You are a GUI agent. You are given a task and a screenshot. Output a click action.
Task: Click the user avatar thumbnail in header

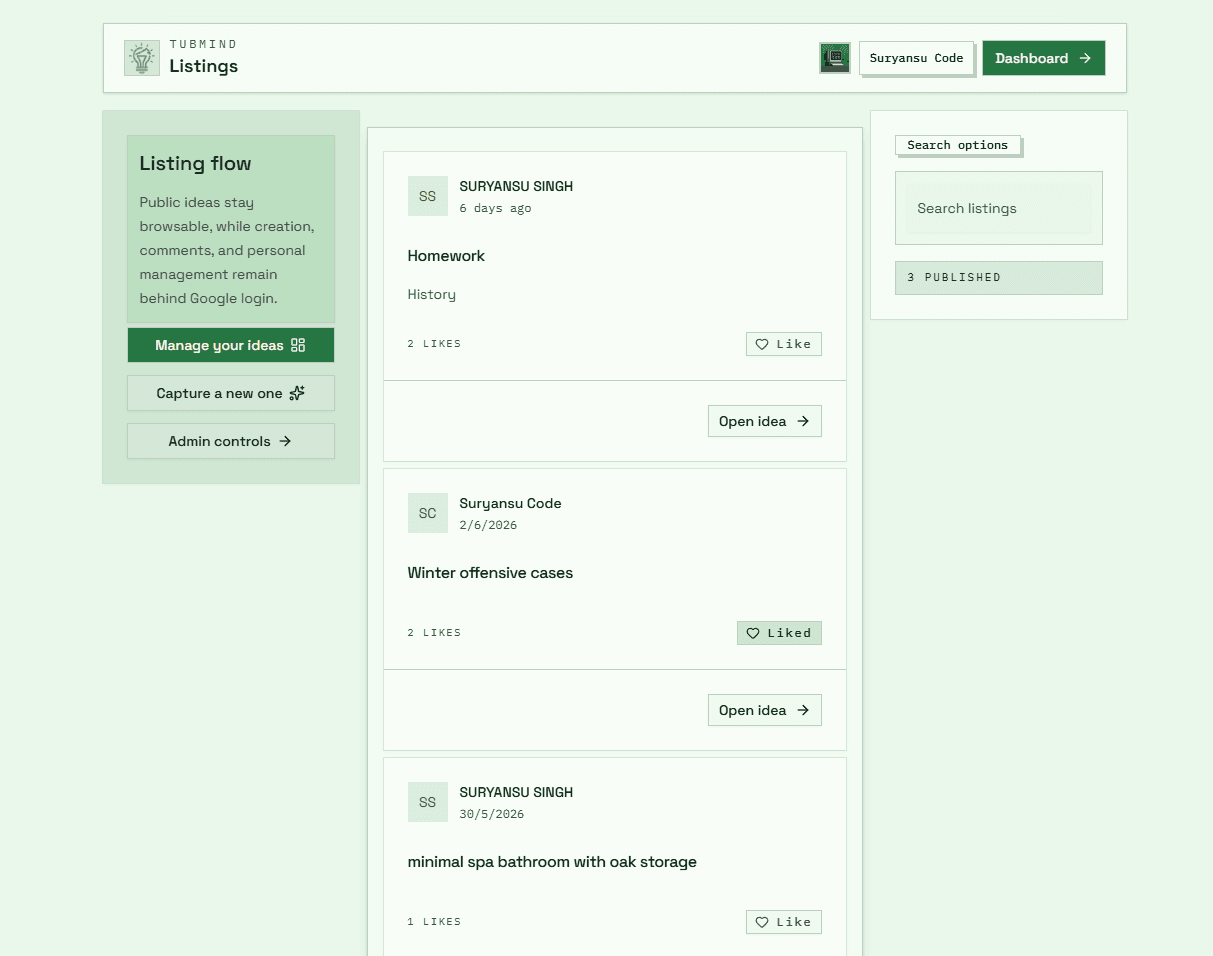[835, 58]
